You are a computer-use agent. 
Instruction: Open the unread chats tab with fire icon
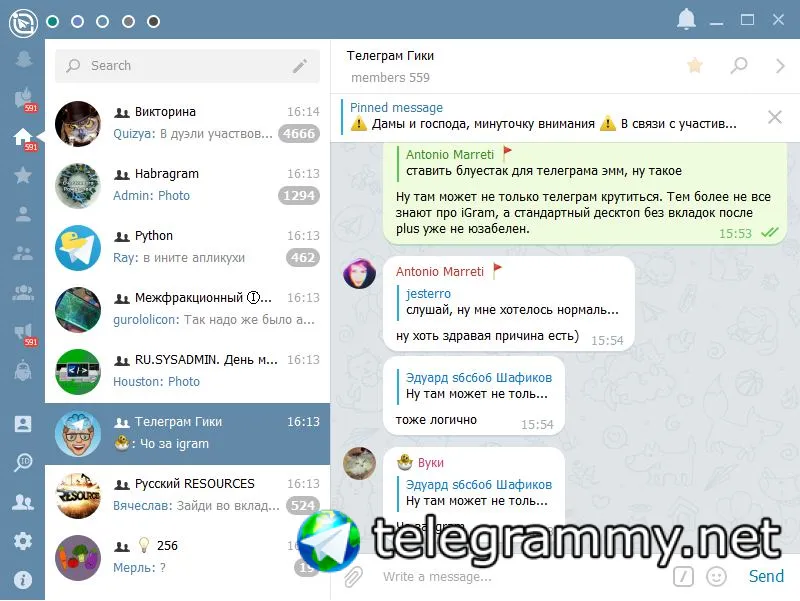pyautogui.click(x=23, y=99)
